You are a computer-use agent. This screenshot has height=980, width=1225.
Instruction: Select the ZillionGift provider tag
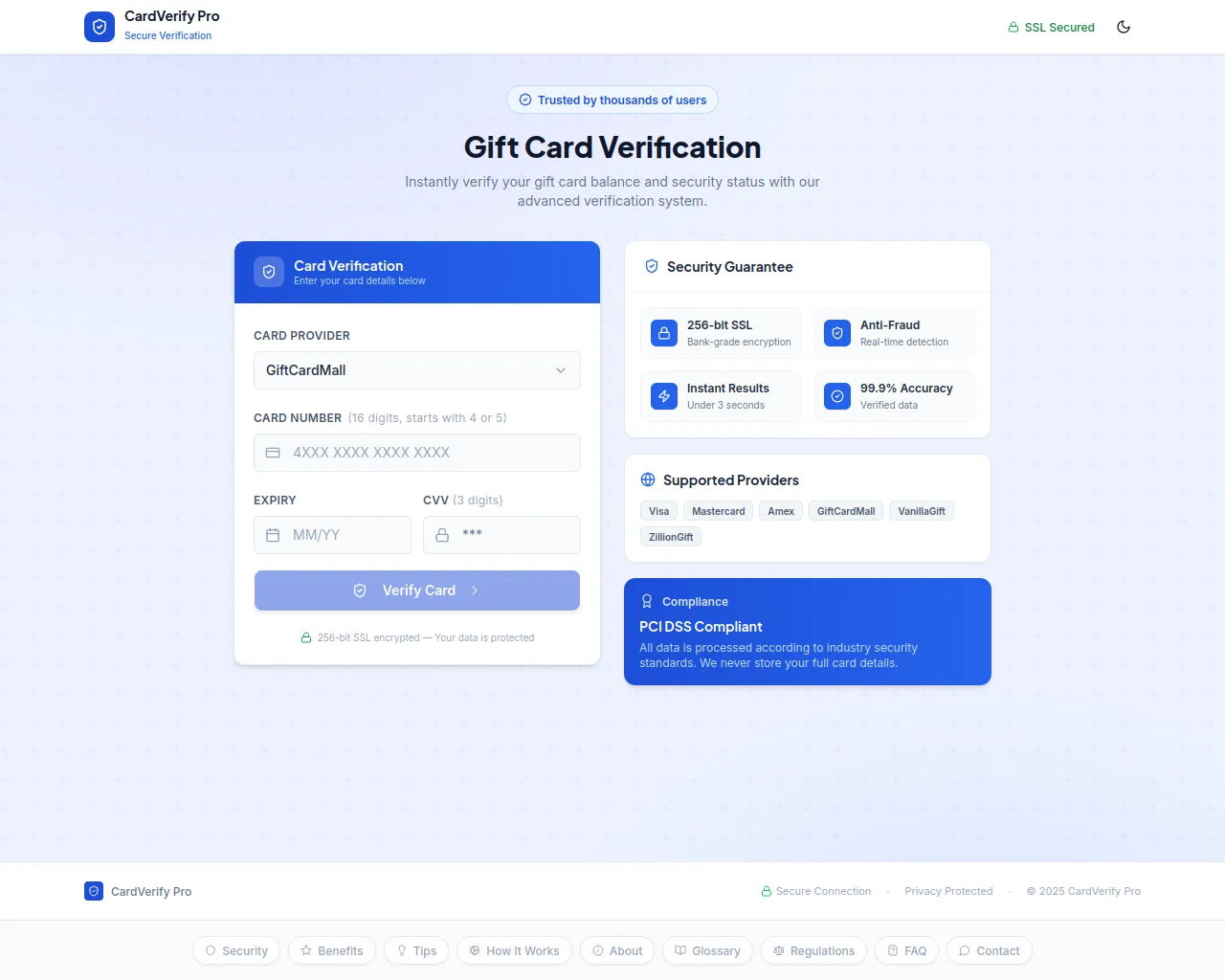click(671, 537)
